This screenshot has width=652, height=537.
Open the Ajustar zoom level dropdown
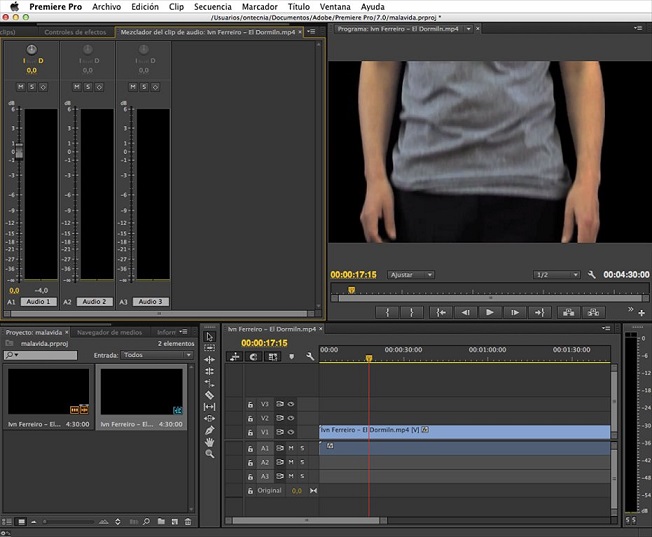coord(411,275)
